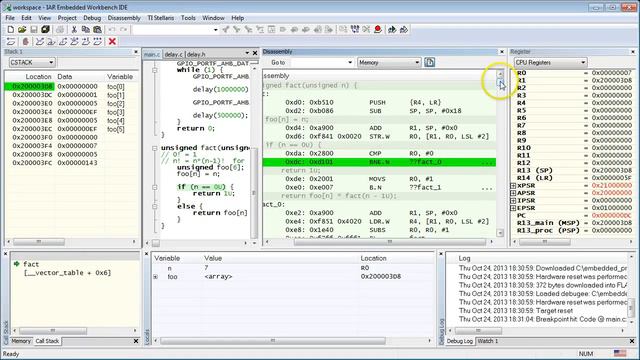Collapse the fact function code fold
This screenshot has width=640, height=360.
coord(155,148)
